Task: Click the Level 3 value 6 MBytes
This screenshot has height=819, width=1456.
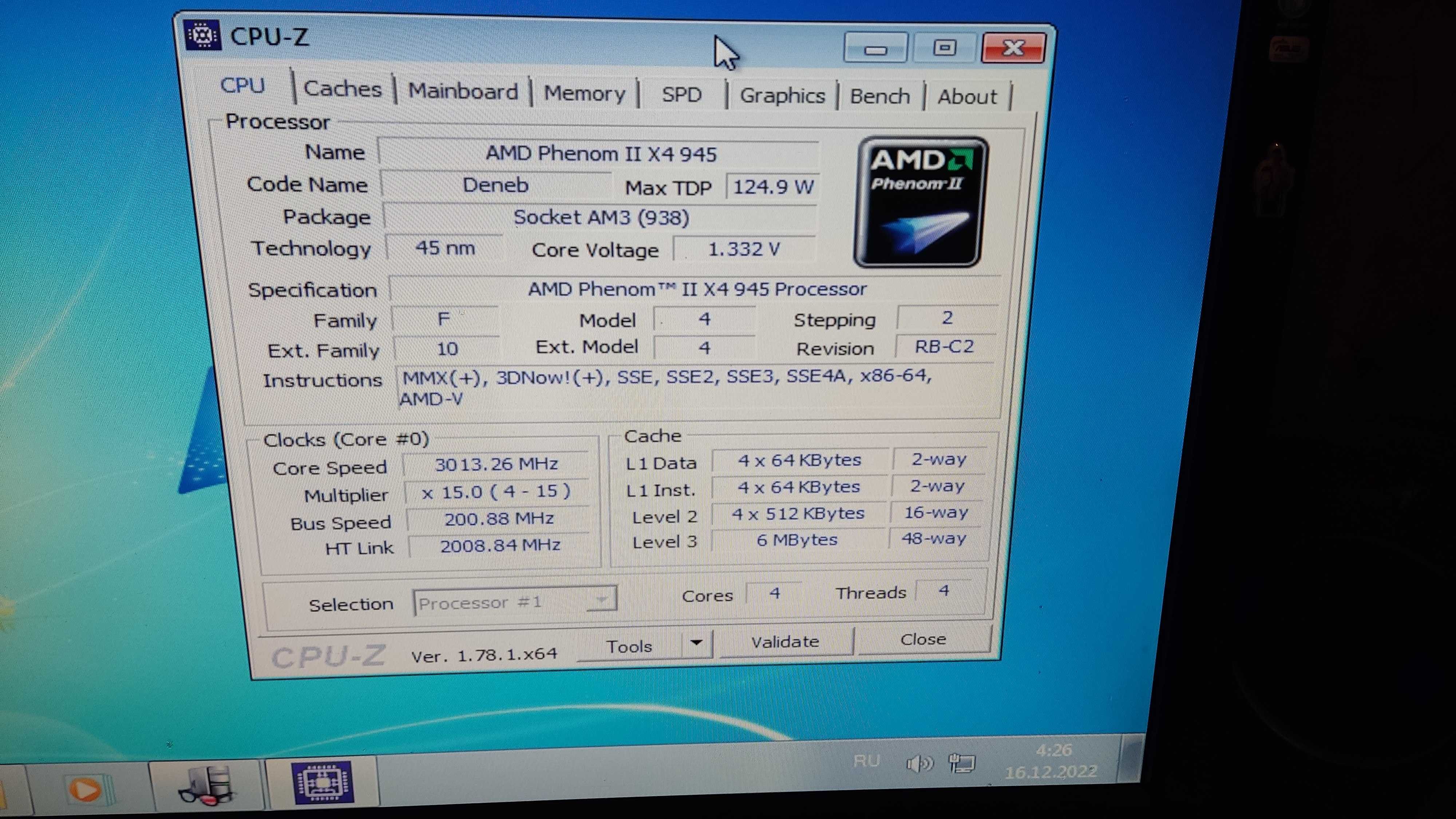Action: coord(797,540)
